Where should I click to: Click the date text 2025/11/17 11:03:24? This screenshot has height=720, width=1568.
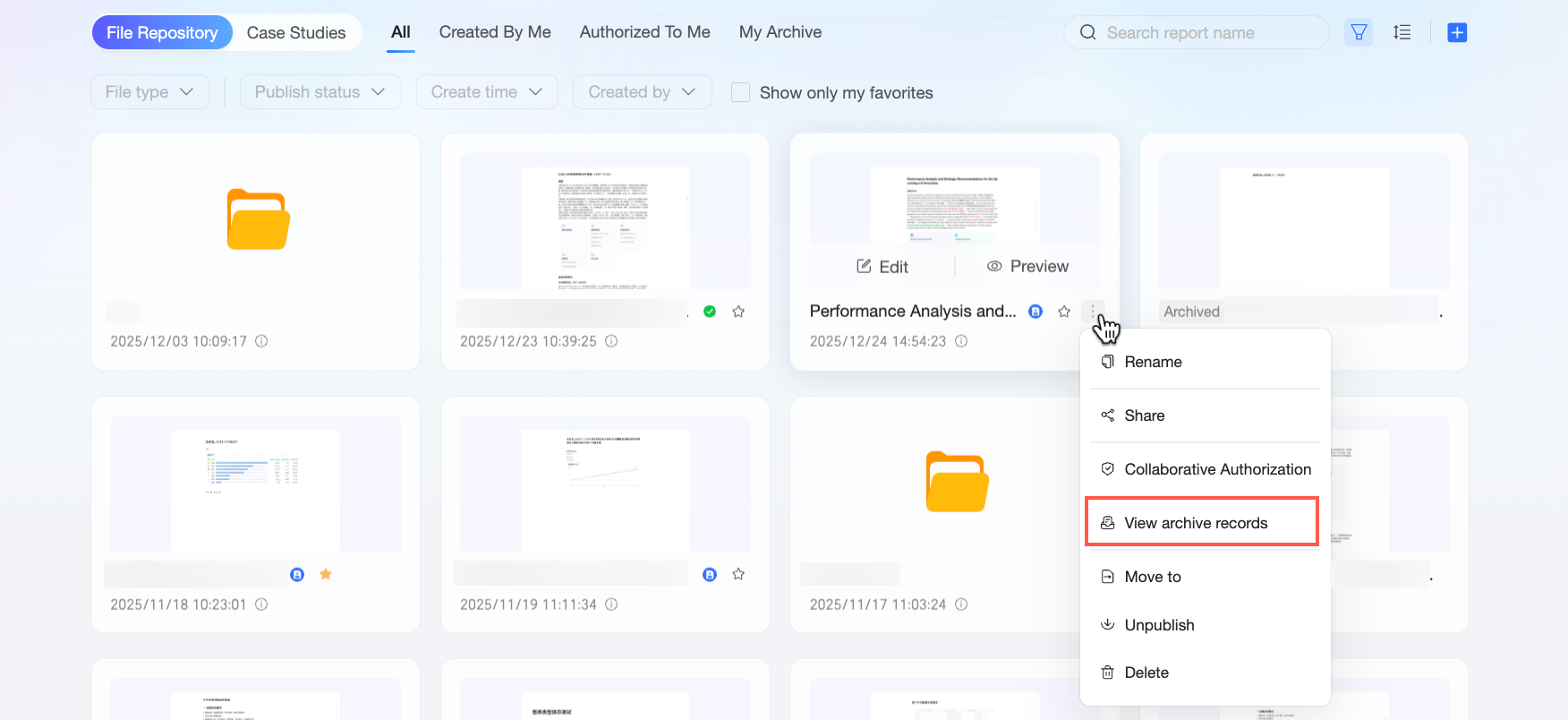pos(878,604)
